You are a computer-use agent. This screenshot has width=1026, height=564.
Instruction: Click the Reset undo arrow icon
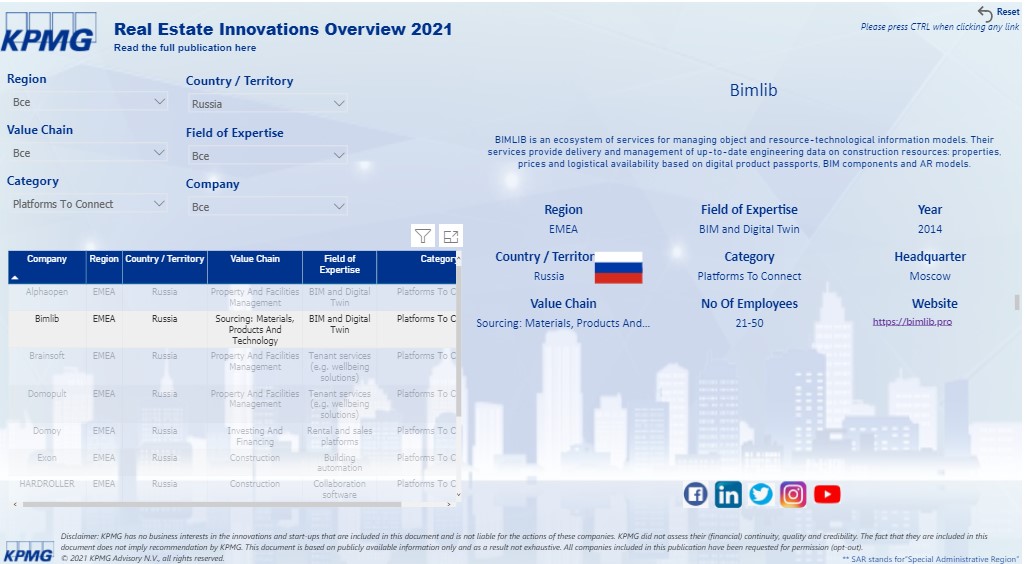pyautogui.click(x=986, y=13)
